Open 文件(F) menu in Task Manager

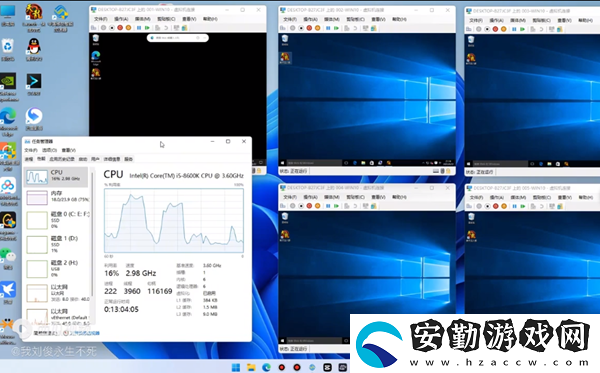(x=31, y=150)
